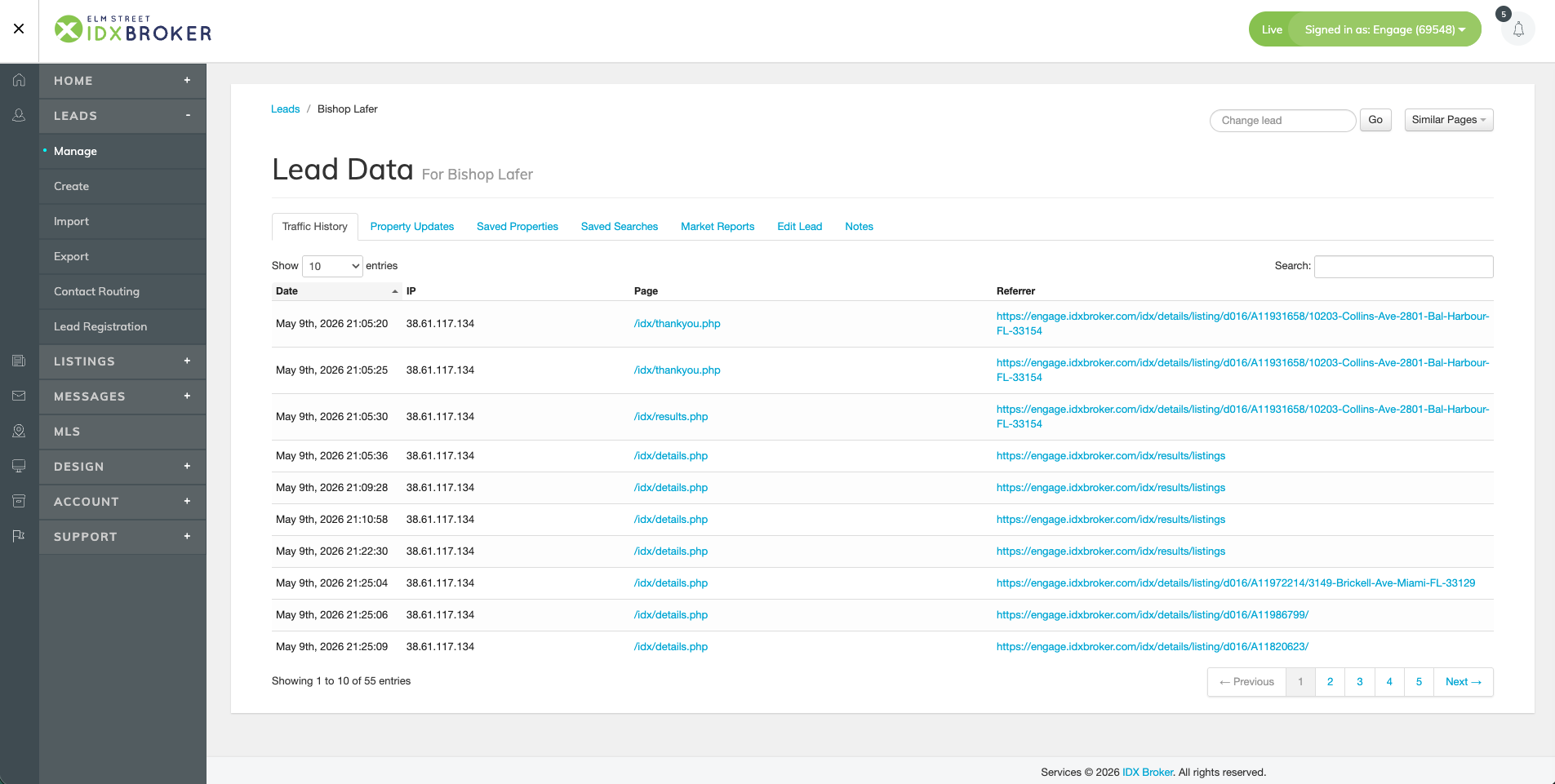Click the Support flag icon in rail
The width and height of the screenshot is (1555, 784).
(x=19, y=536)
